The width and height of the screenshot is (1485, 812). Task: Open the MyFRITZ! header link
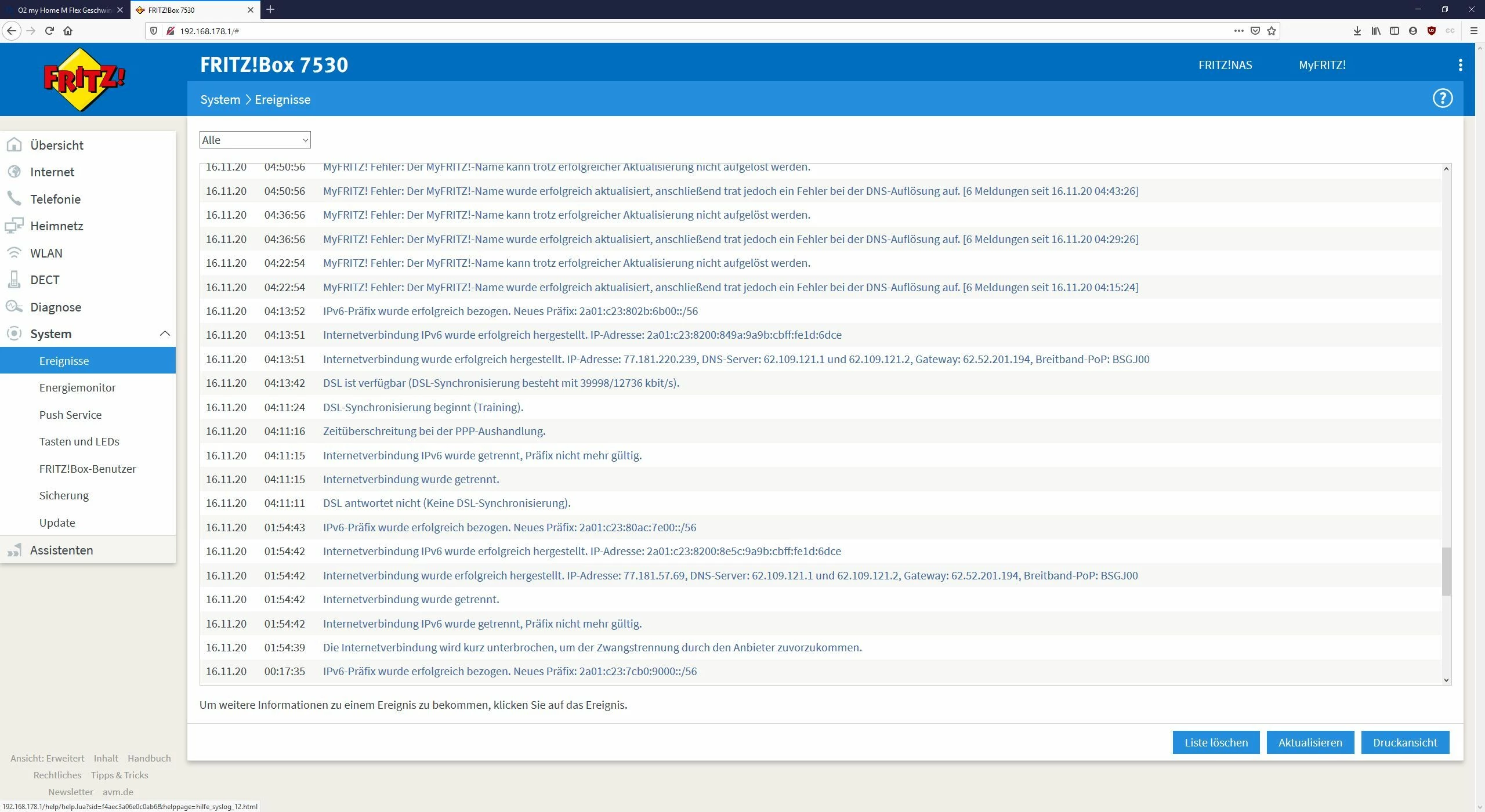pos(1322,65)
